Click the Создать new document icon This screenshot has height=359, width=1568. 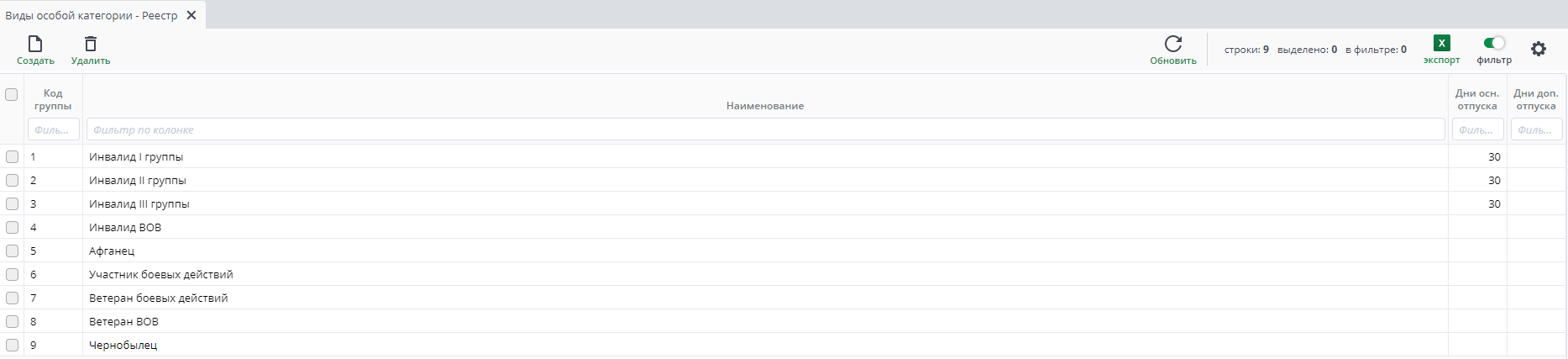(35, 44)
